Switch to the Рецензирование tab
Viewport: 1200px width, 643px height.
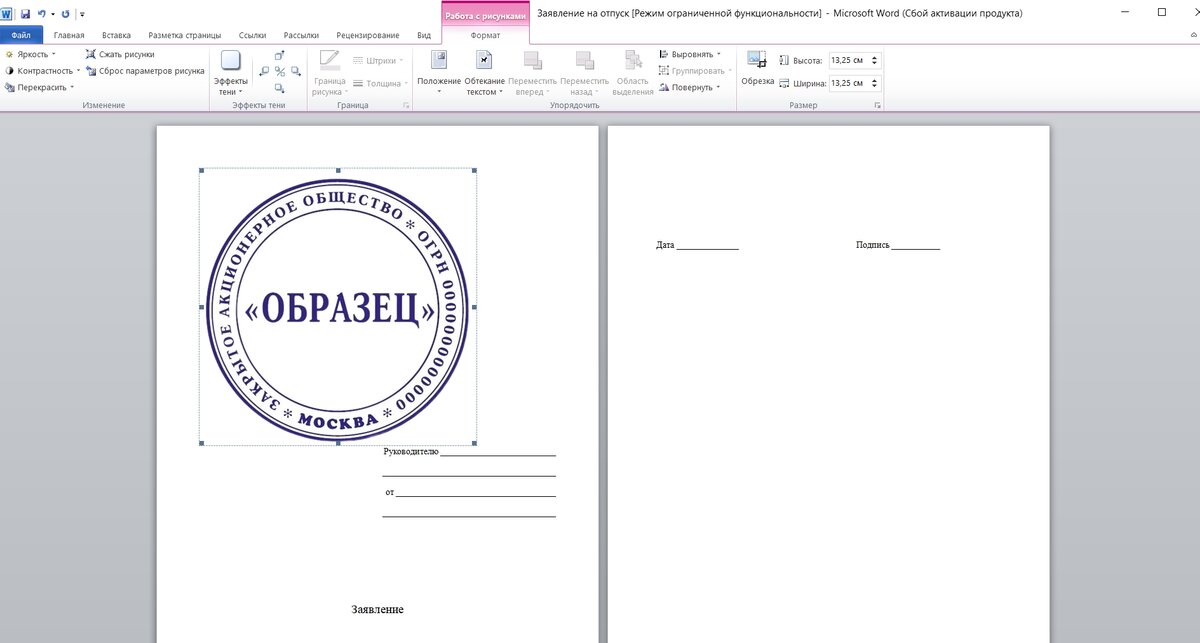(367, 35)
